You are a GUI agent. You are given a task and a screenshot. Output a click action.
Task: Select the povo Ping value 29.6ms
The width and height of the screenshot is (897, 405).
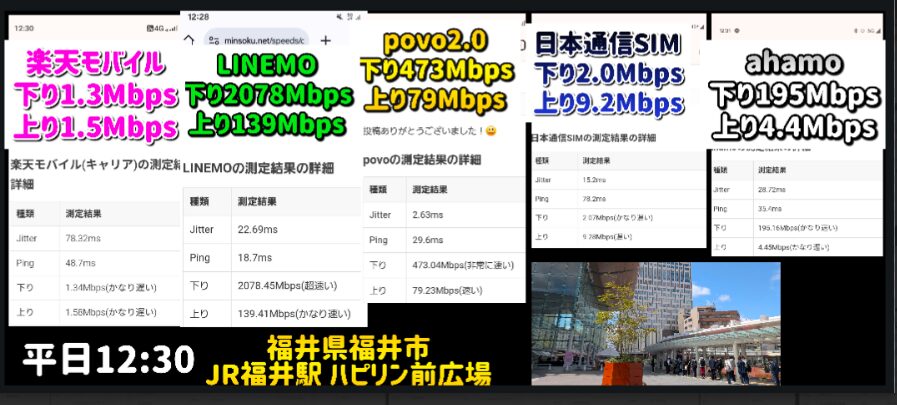click(427, 240)
